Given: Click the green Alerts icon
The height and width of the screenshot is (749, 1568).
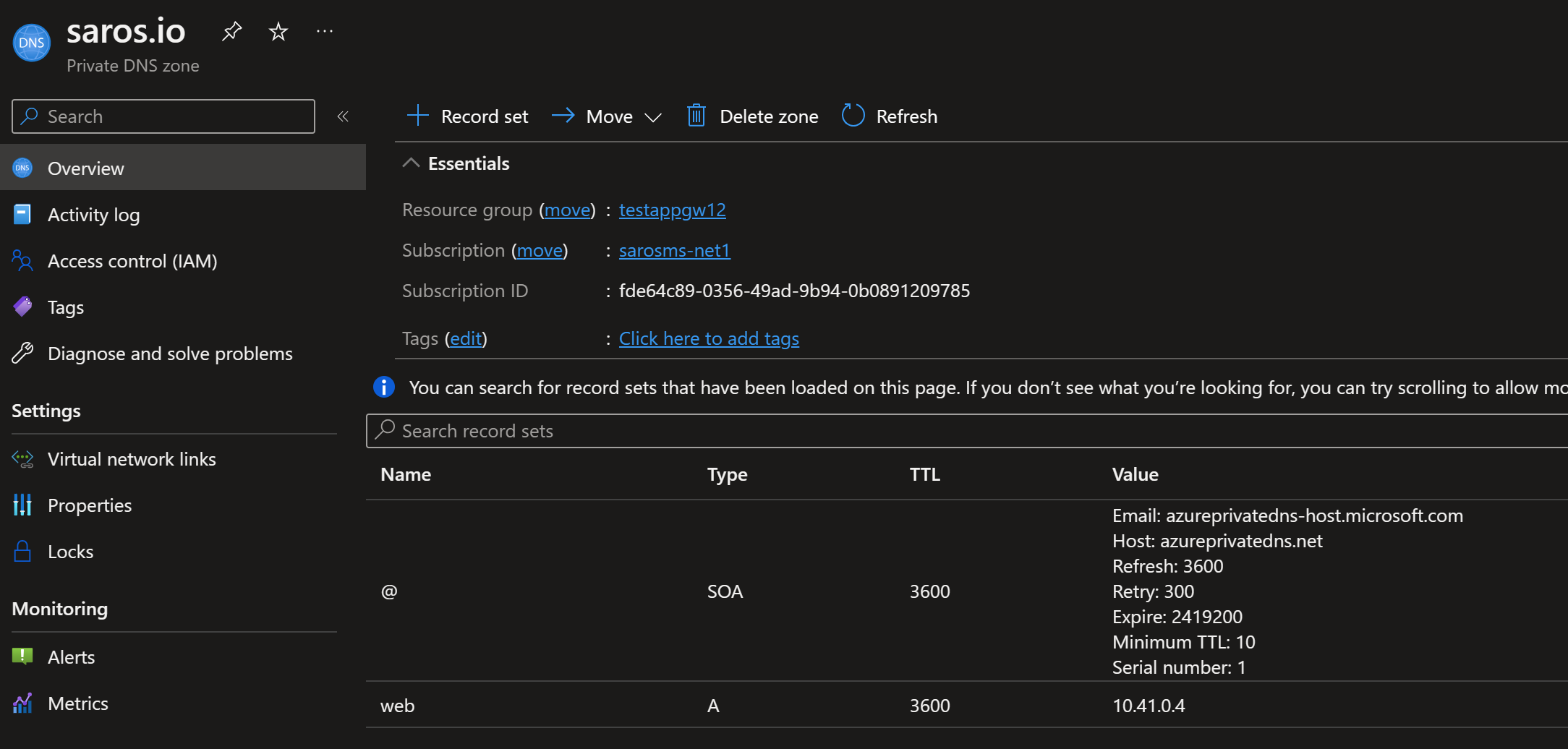Looking at the screenshot, I should (22, 656).
